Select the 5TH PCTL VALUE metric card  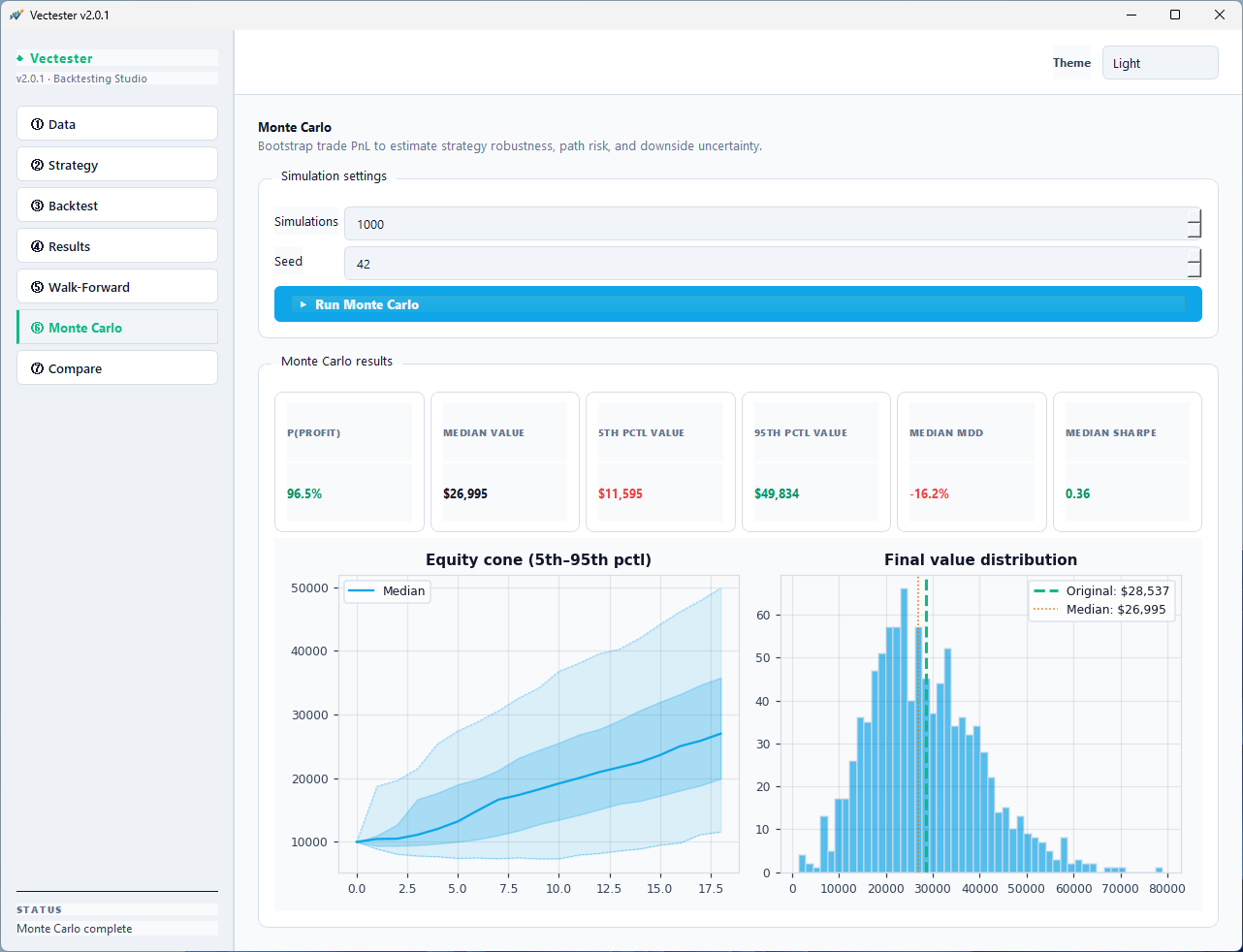[x=660, y=461]
